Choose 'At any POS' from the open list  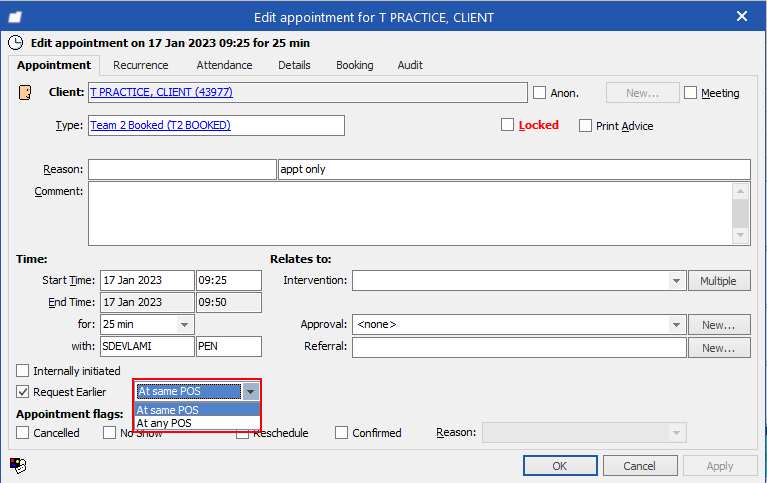tap(164, 423)
